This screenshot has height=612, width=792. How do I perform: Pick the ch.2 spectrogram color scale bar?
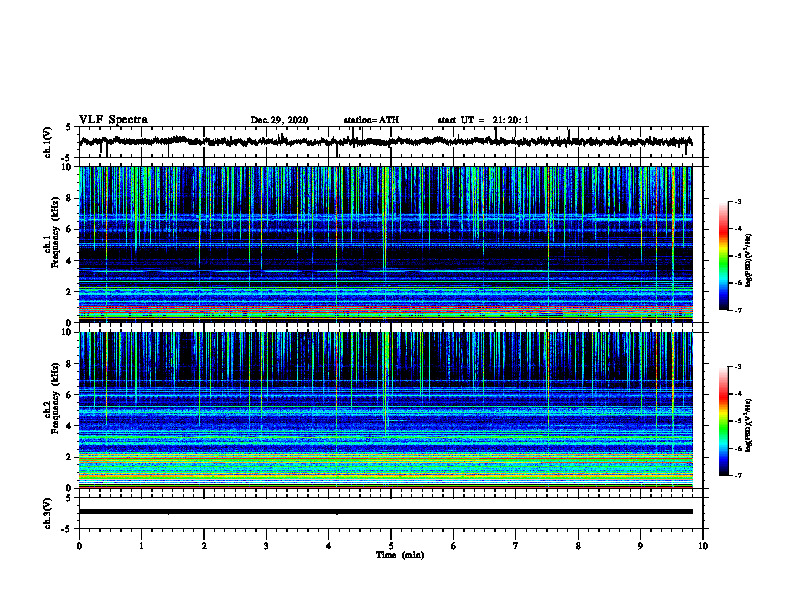click(x=723, y=421)
